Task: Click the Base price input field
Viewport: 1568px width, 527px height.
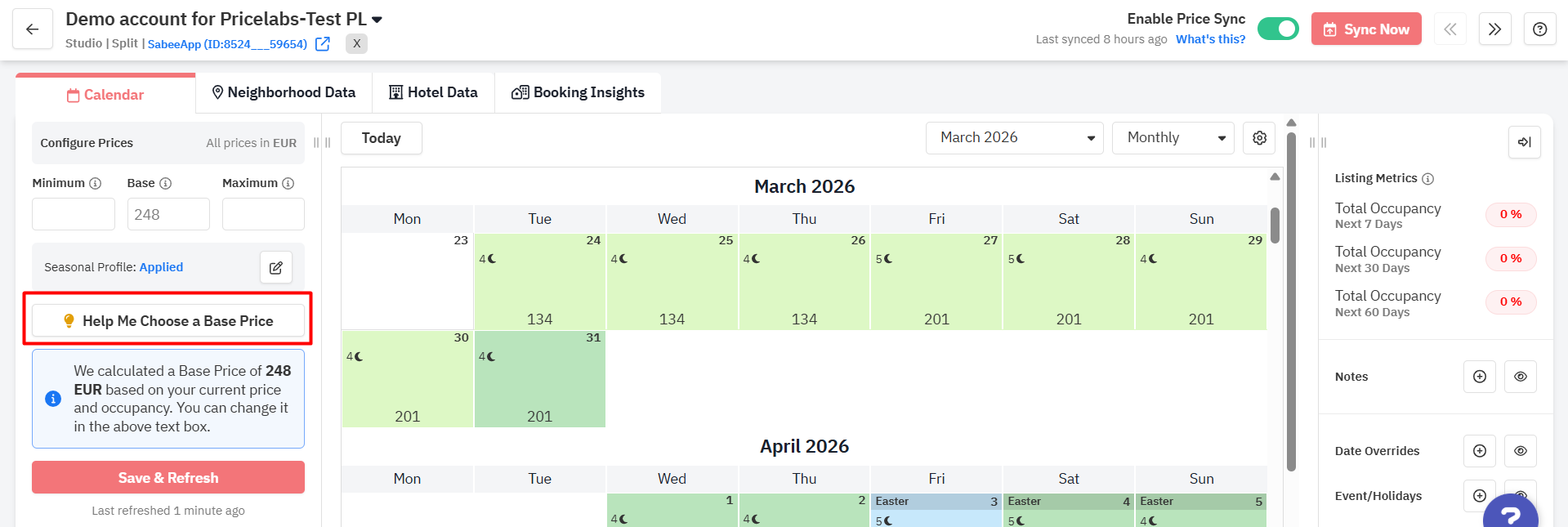Action: click(168, 215)
